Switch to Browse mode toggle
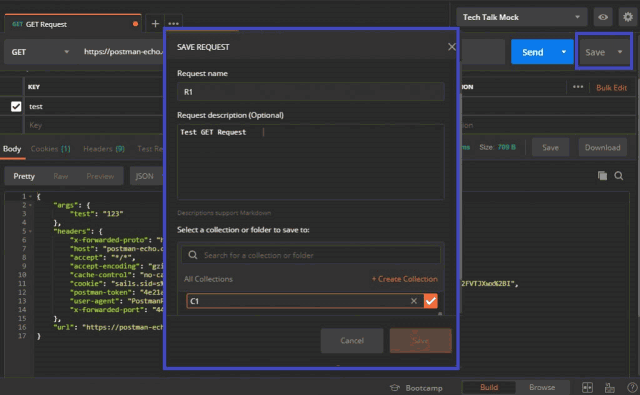640x395 pixels. [542, 387]
